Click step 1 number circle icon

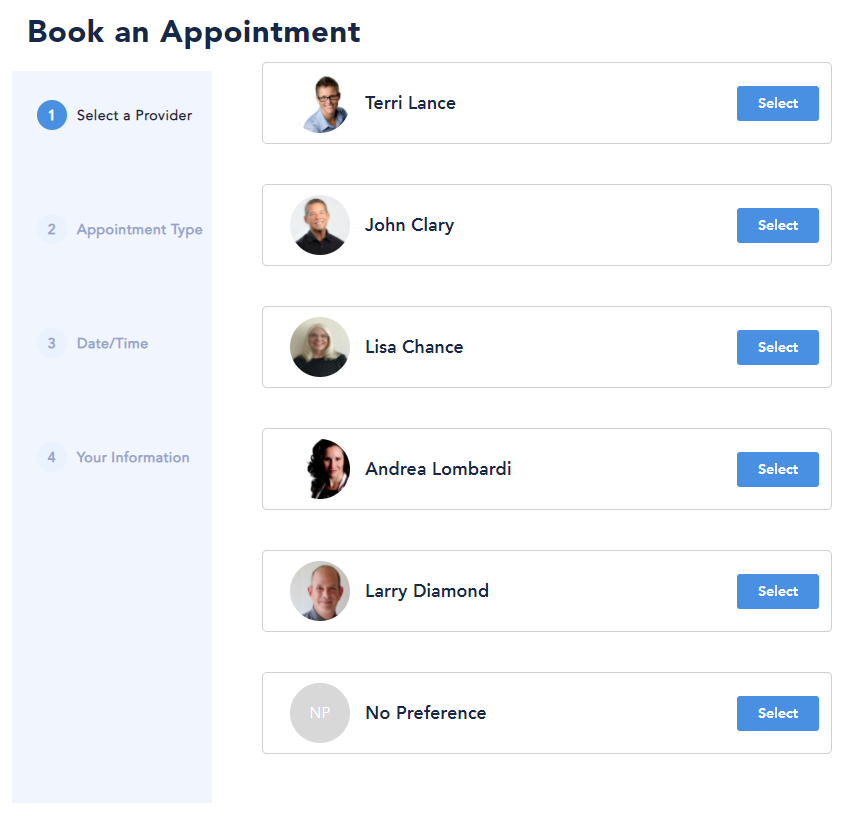click(x=52, y=115)
